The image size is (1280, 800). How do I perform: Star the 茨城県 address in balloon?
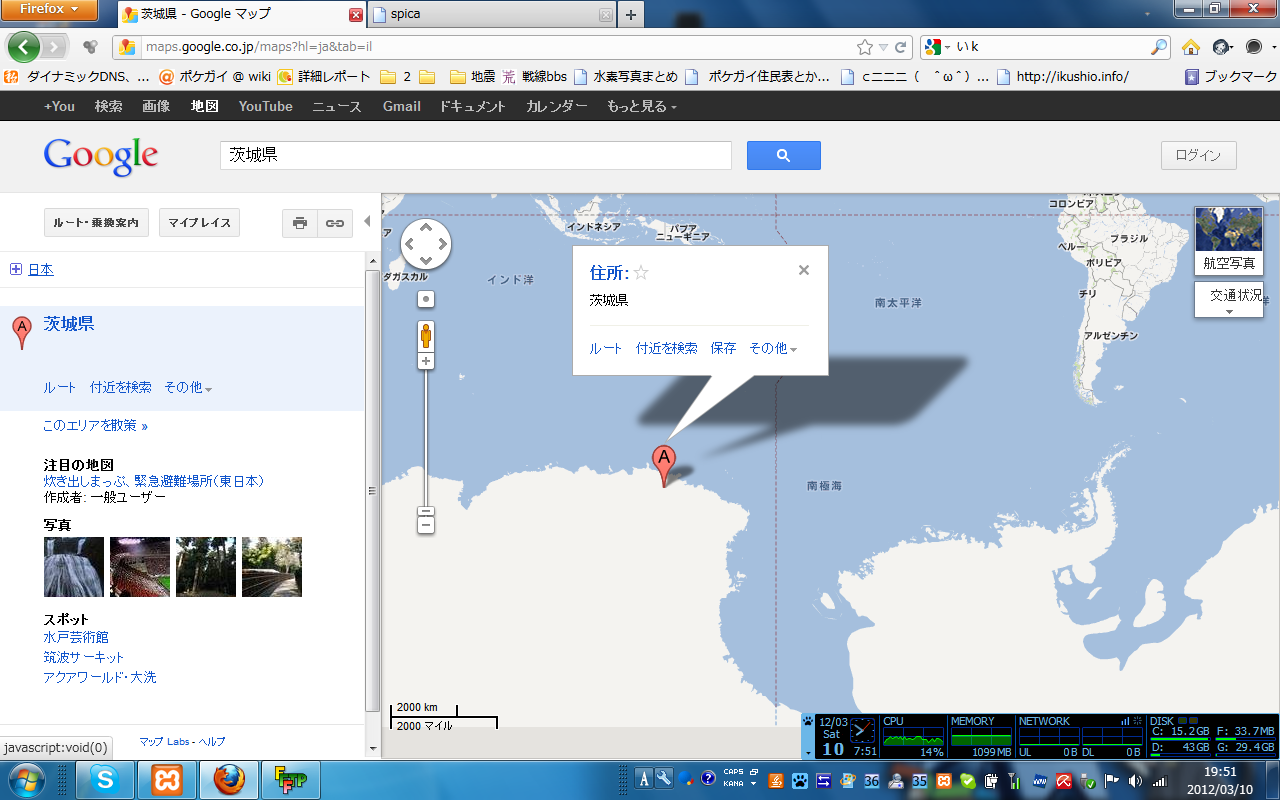pos(642,273)
